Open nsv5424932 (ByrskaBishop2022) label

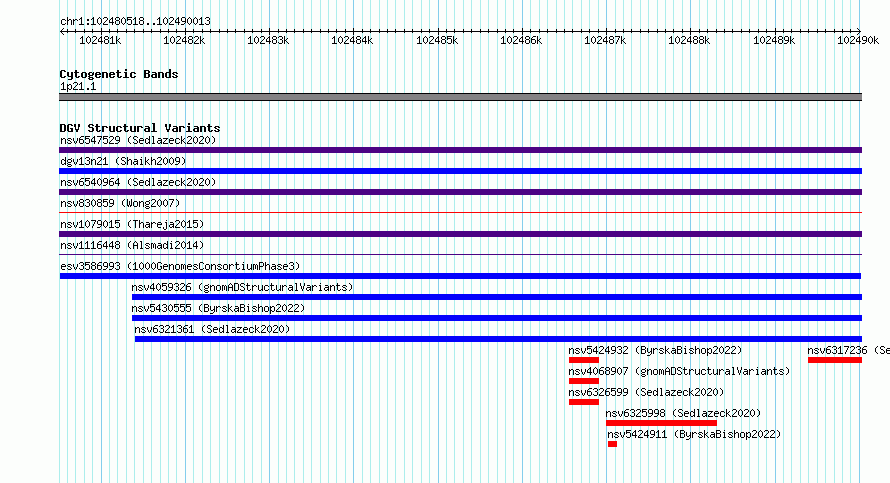pyautogui.click(x=655, y=350)
